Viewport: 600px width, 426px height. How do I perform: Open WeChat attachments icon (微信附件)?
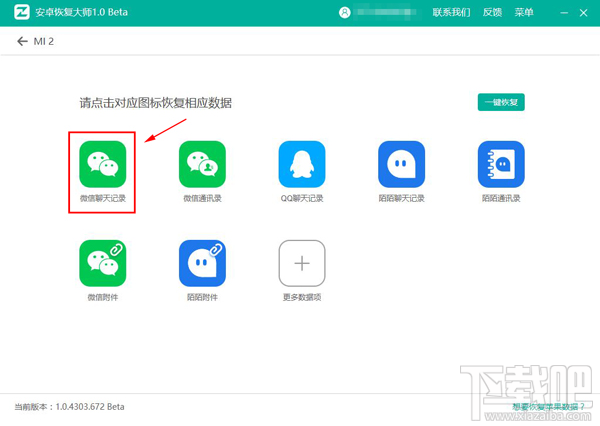coord(103,263)
